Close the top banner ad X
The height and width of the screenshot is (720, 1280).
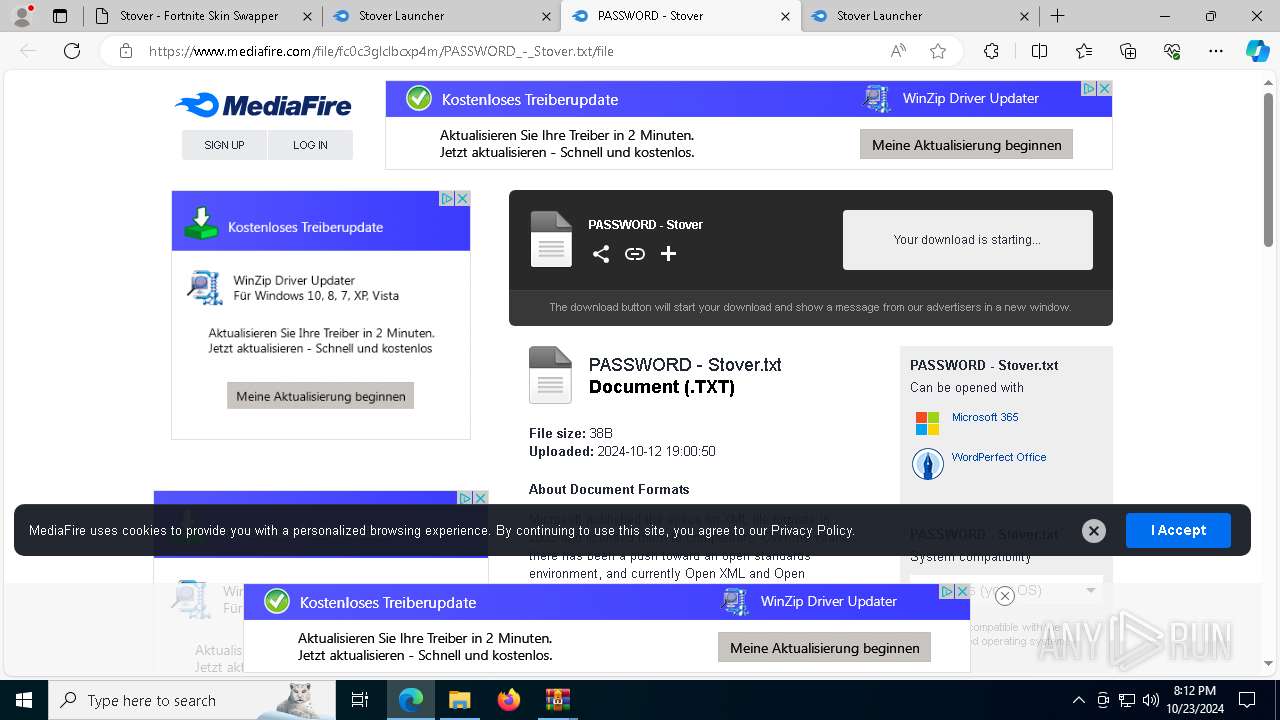click(1104, 89)
